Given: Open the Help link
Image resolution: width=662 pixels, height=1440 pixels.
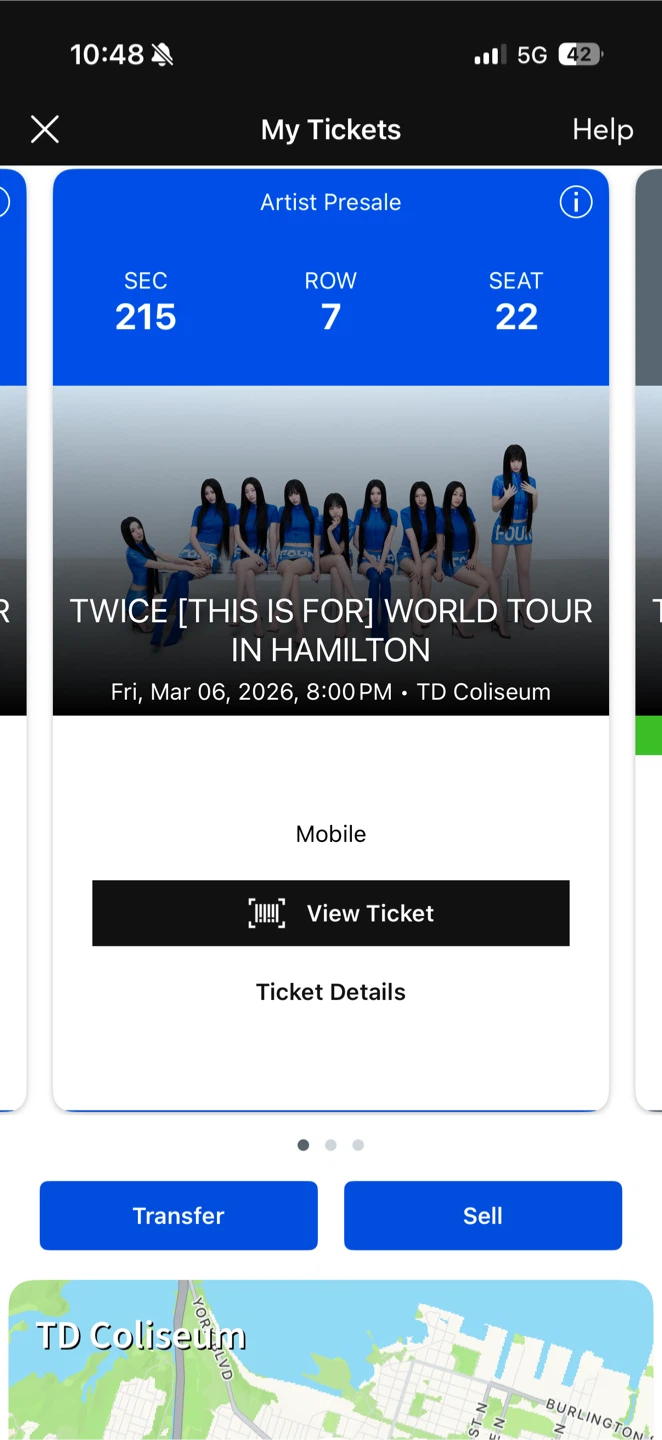Looking at the screenshot, I should point(602,130).
